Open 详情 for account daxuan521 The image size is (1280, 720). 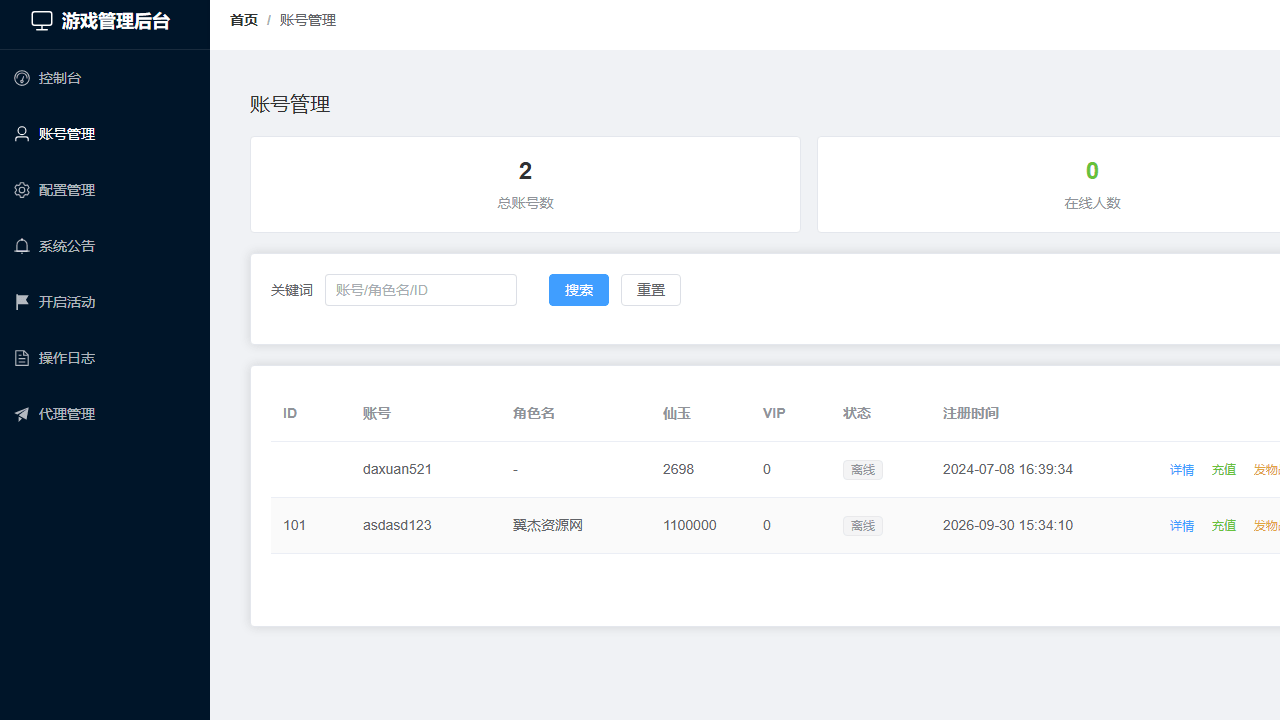1182,470
